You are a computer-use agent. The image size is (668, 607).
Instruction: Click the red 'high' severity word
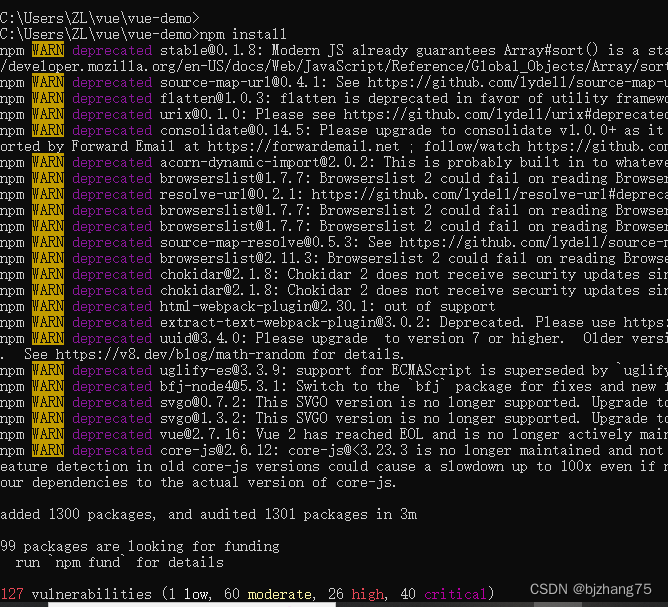(367, 594)
